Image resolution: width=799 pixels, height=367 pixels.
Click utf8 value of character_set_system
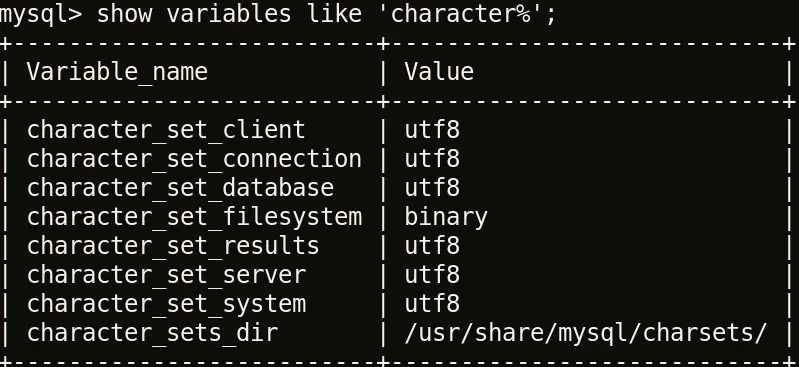tap(432, 304)
